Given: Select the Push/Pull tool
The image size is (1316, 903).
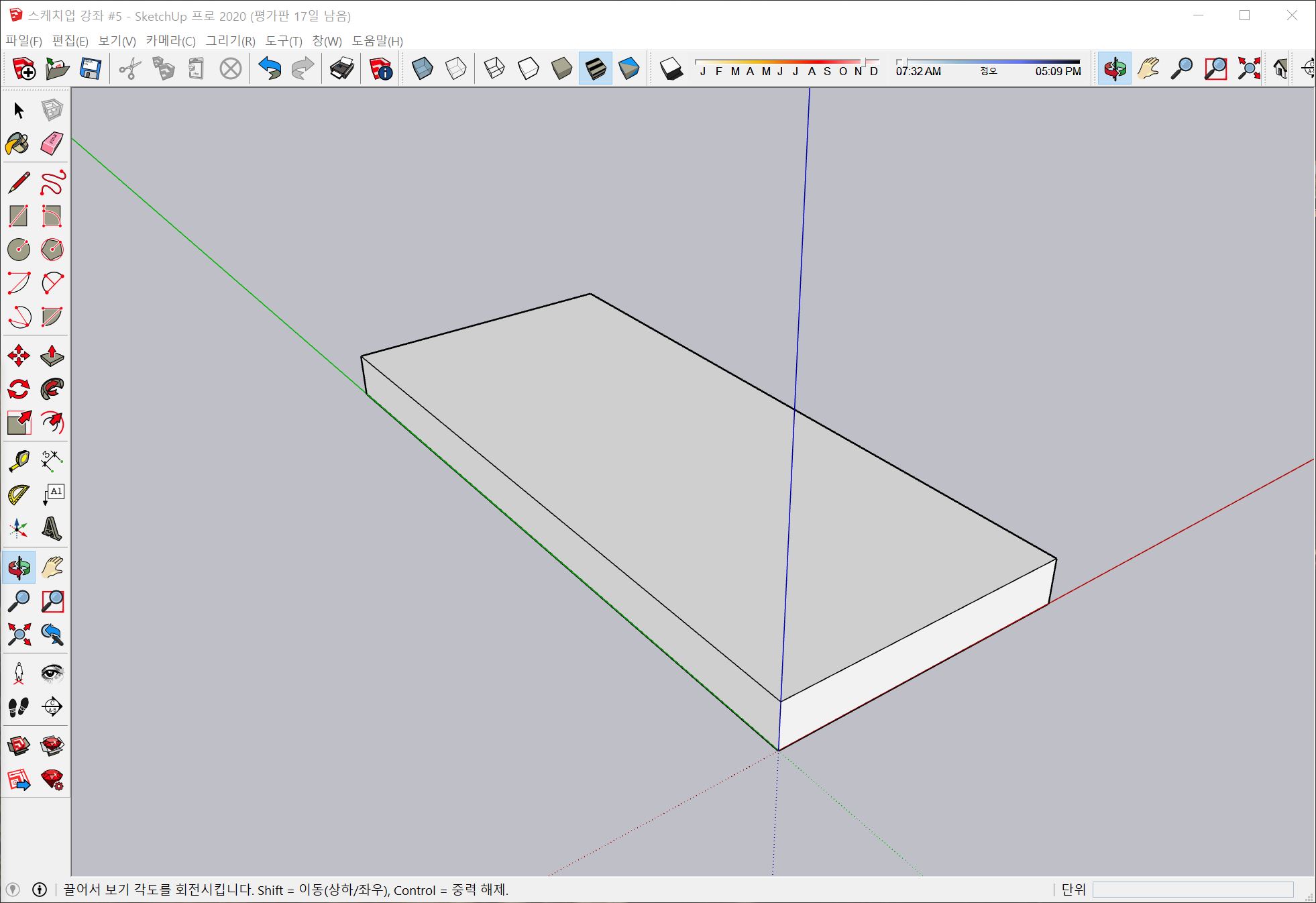Looking at the screenshot, I should 52,356.
